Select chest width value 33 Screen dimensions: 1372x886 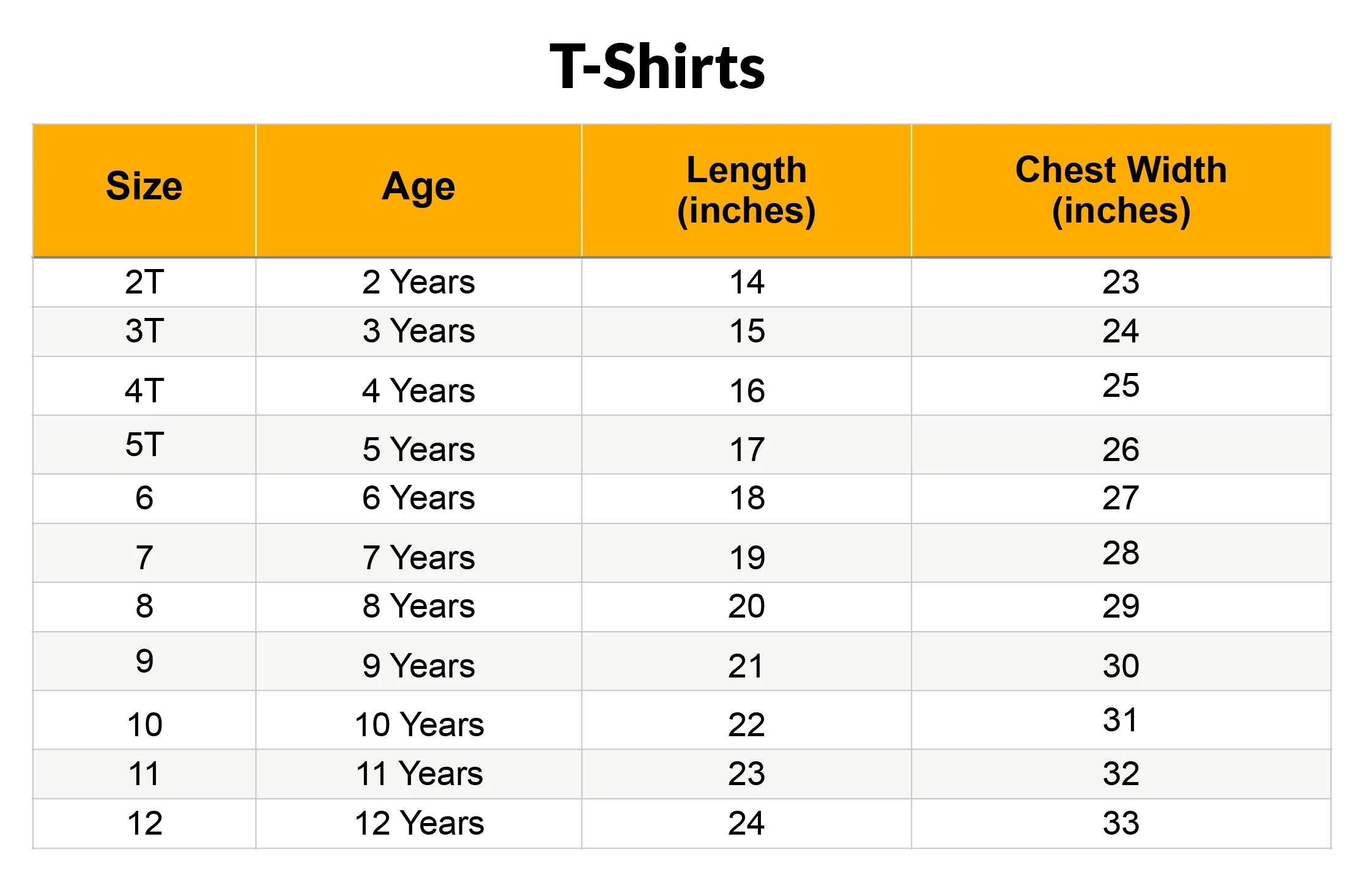[x=1121, y=824]
